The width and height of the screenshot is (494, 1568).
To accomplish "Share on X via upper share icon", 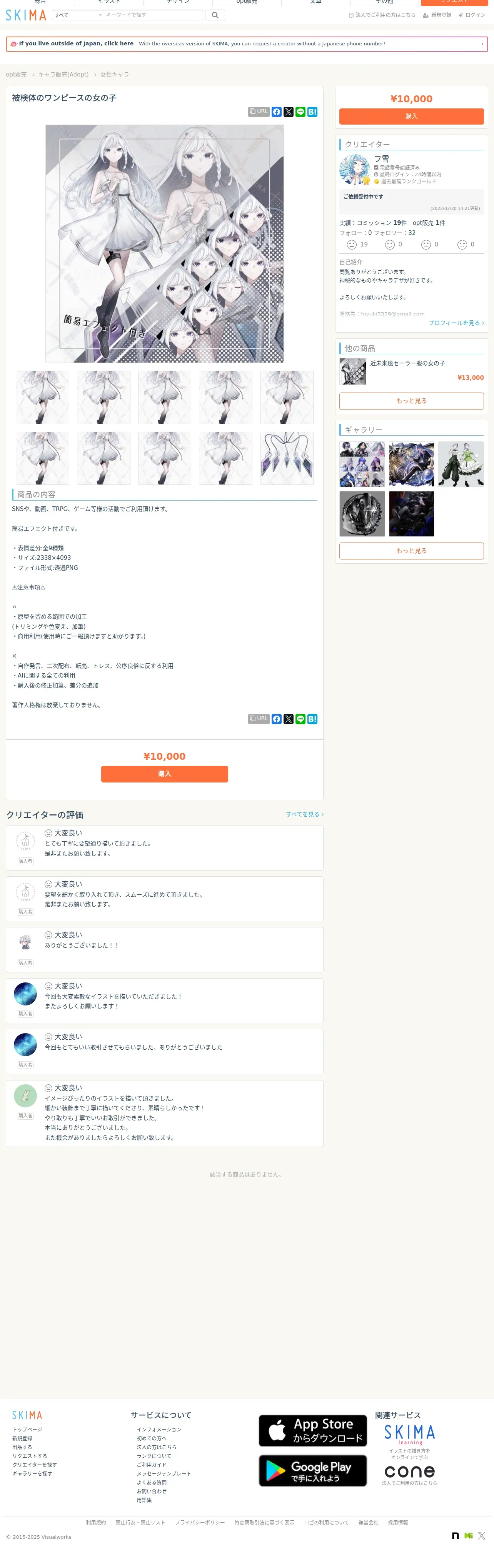I will tap(289, 112).
